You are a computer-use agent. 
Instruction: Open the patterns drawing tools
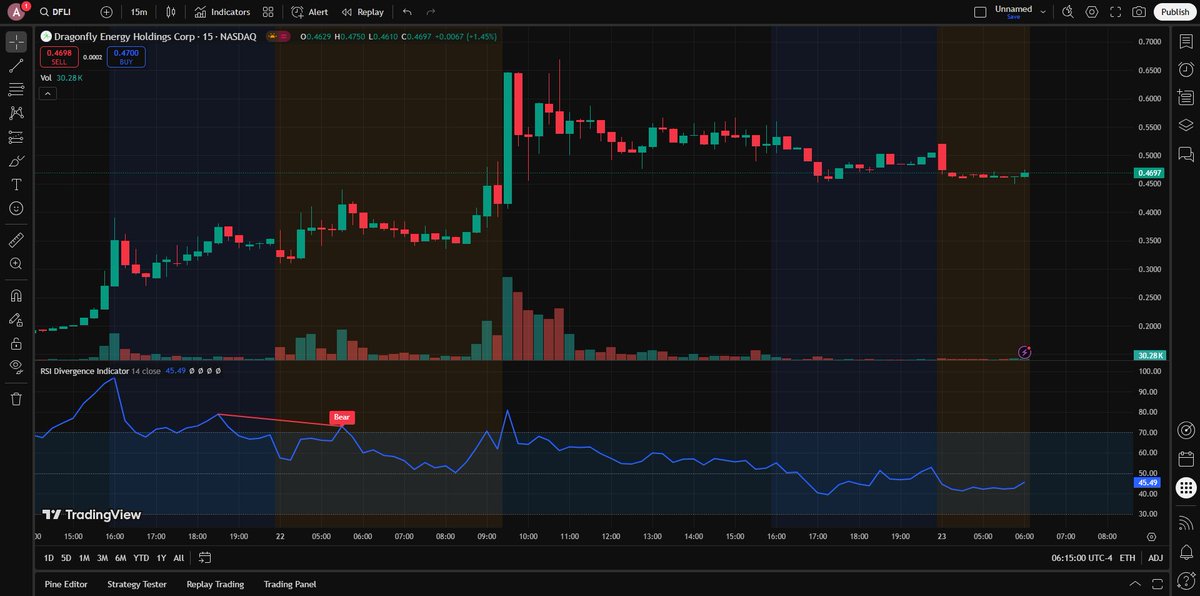[16, 113]
